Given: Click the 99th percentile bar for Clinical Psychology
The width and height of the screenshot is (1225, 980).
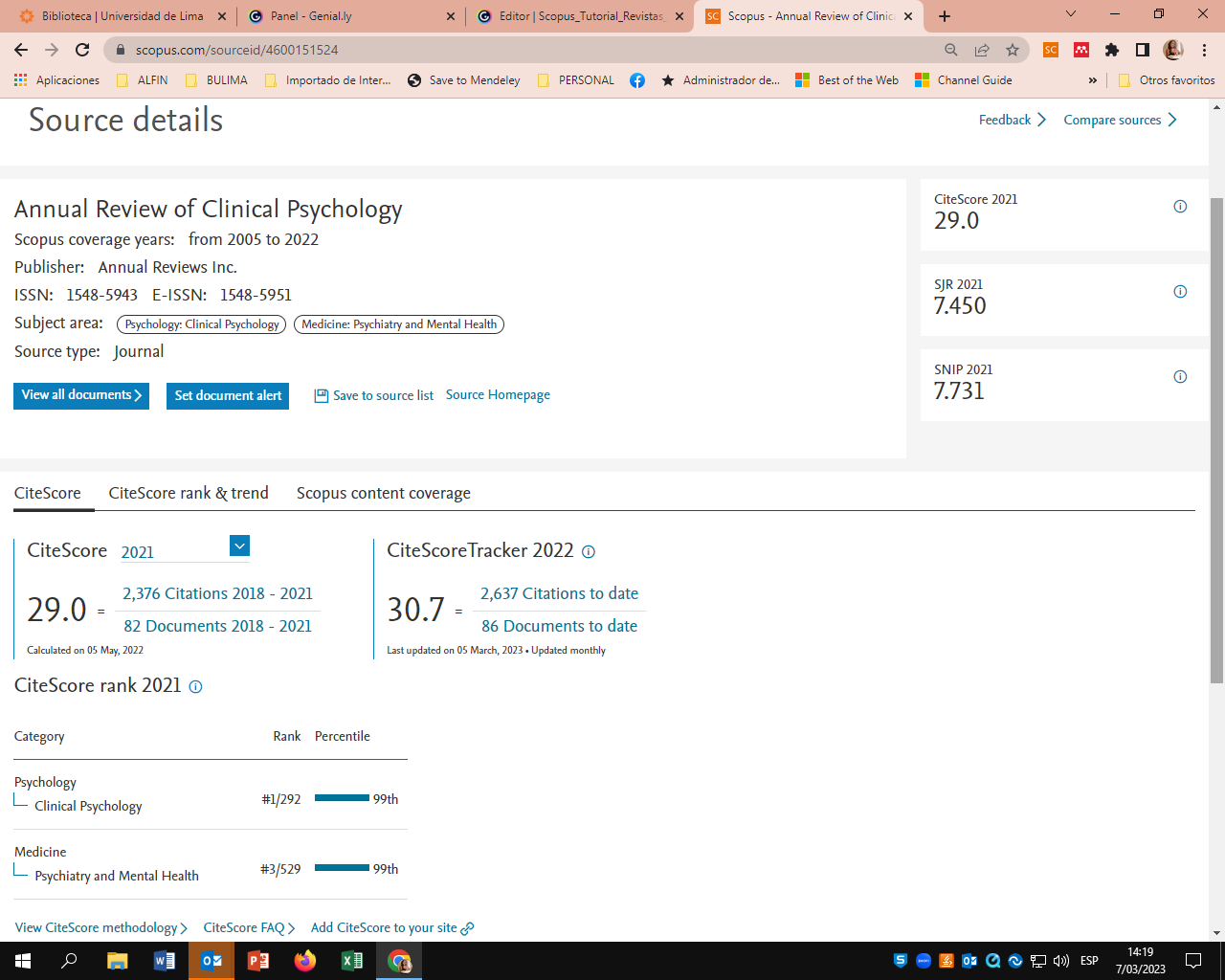Looking at the screenshot, I should 344,798.
